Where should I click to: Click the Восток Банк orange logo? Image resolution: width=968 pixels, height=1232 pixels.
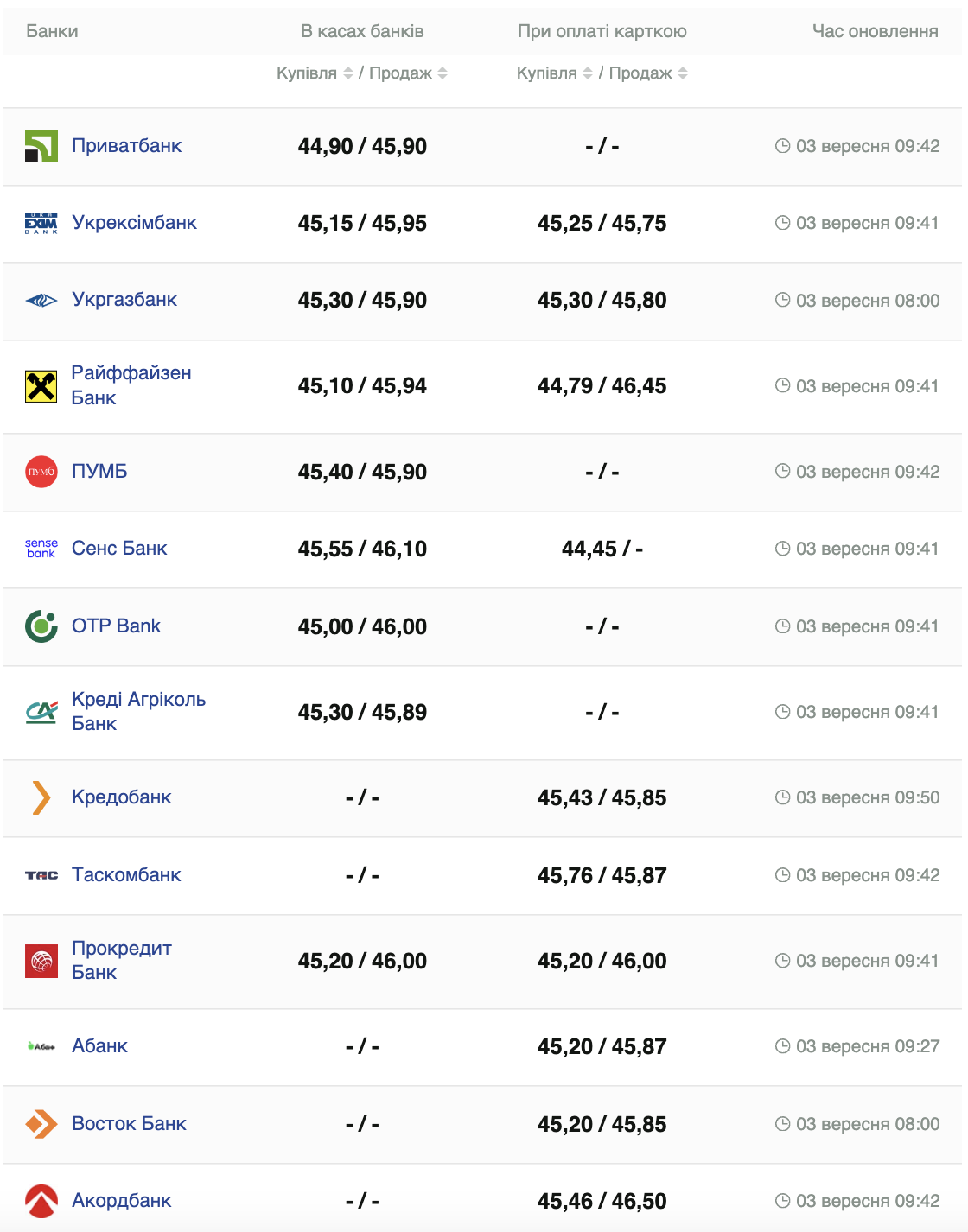pyautogui.click(x=41, y=1124)
